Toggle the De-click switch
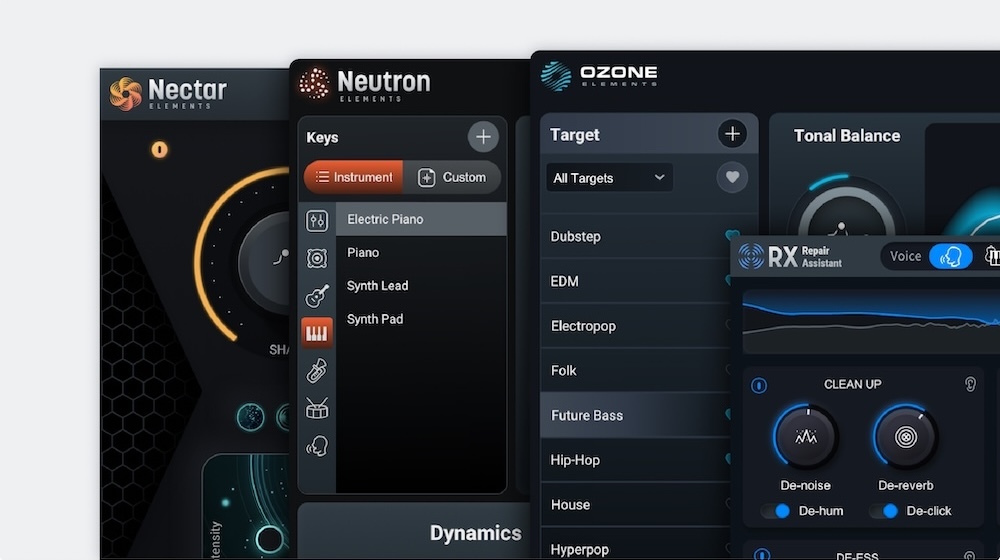Viewport: 1000px width, 560px height. click(x=884, y=511)
